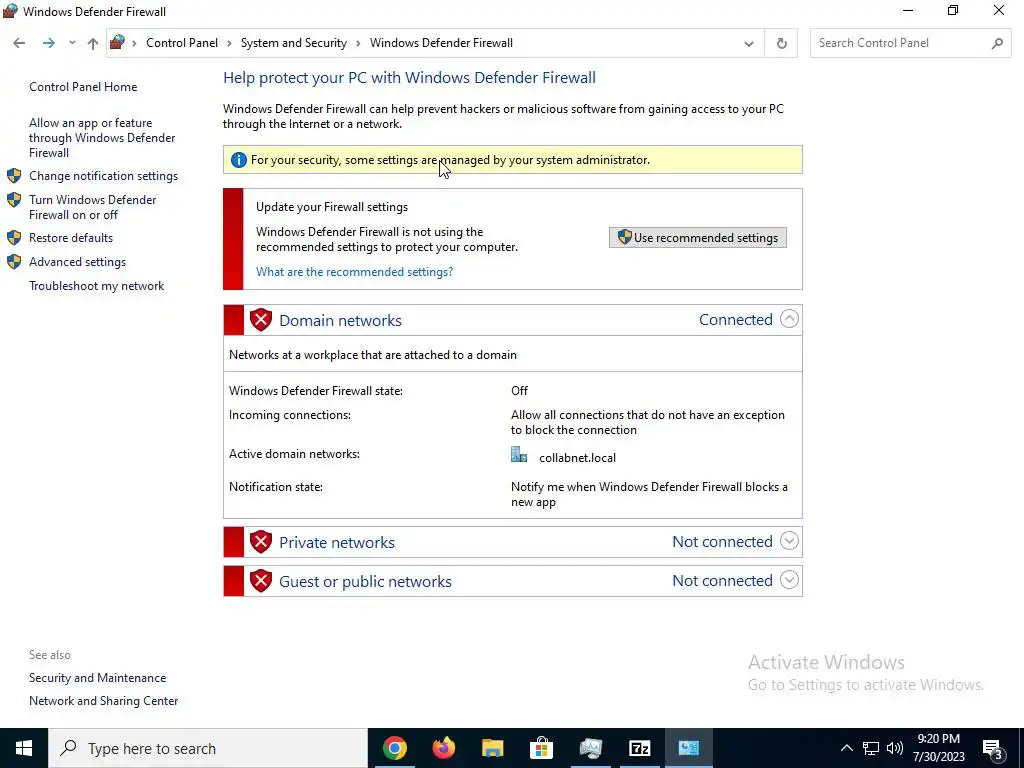Open What are the recommended settings link
The image size is (1024, 768).
pyautogui.click(x=355, y=272)
